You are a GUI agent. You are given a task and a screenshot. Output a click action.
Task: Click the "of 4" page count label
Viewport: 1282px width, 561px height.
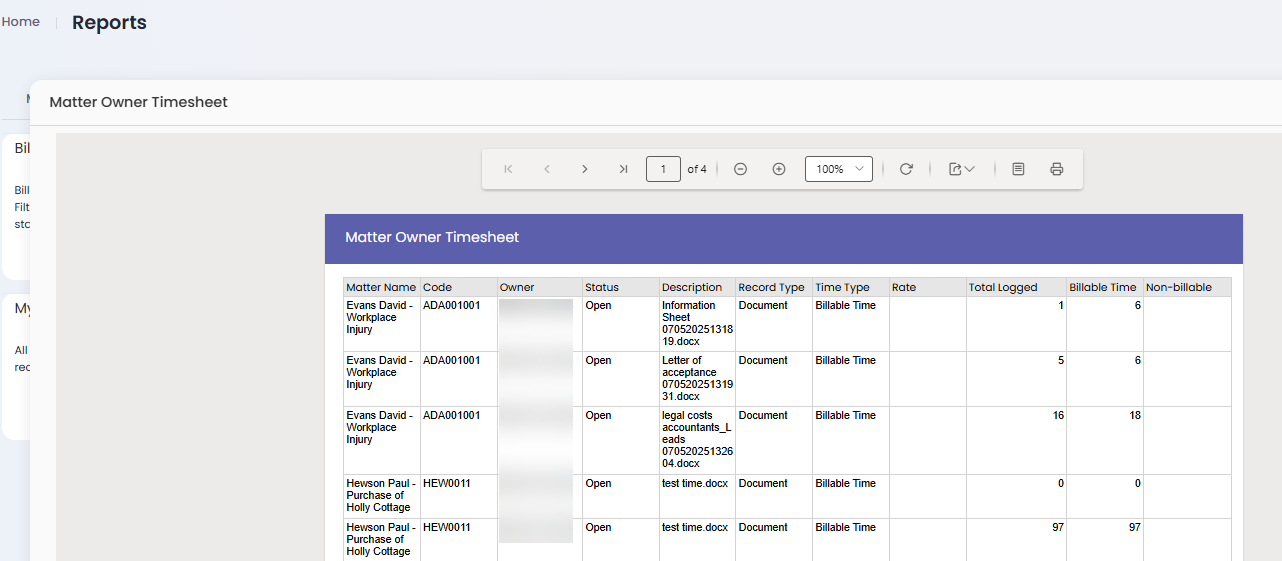tap(697, 169)
